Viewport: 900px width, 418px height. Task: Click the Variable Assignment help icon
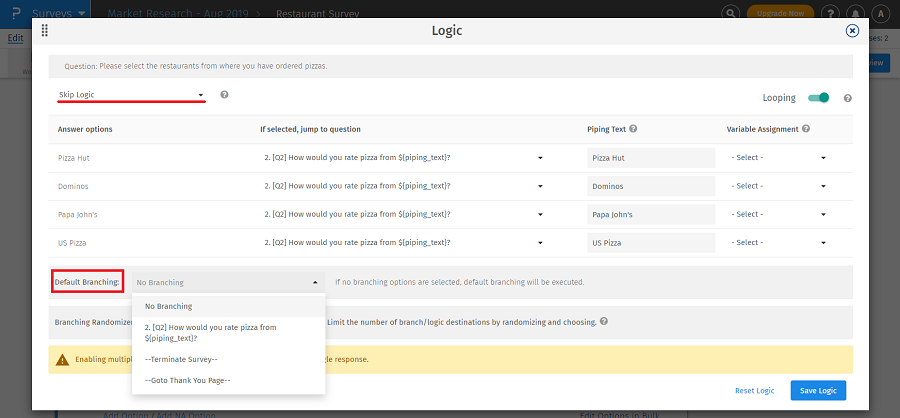pyautogui.click(x=806, y=129)
